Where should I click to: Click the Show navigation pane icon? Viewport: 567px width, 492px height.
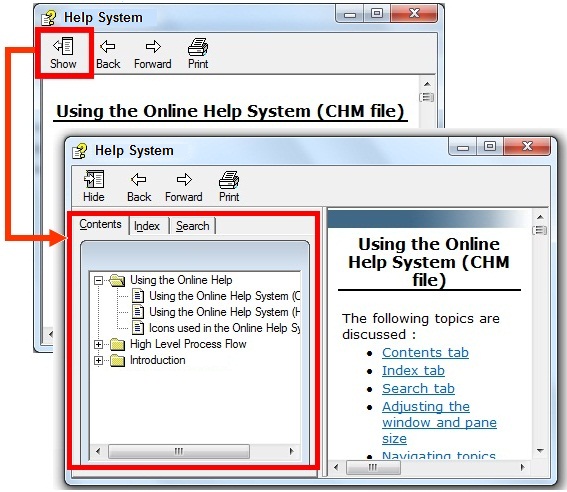(x=64, y=46)
